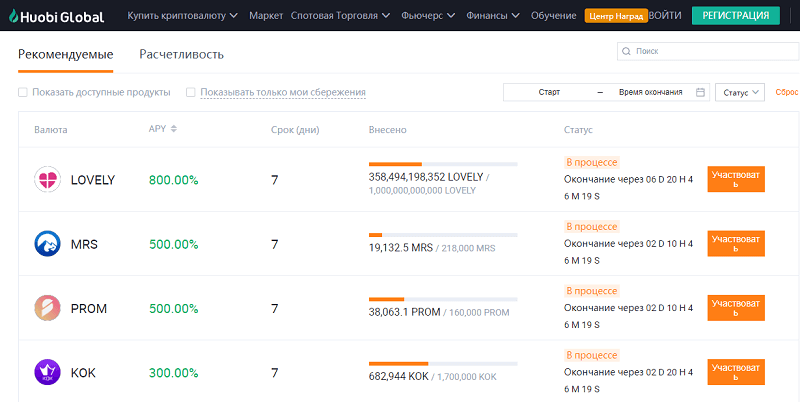Click the KOK deposit progress bar
800x402 pixels.
(x=443, y=364)
